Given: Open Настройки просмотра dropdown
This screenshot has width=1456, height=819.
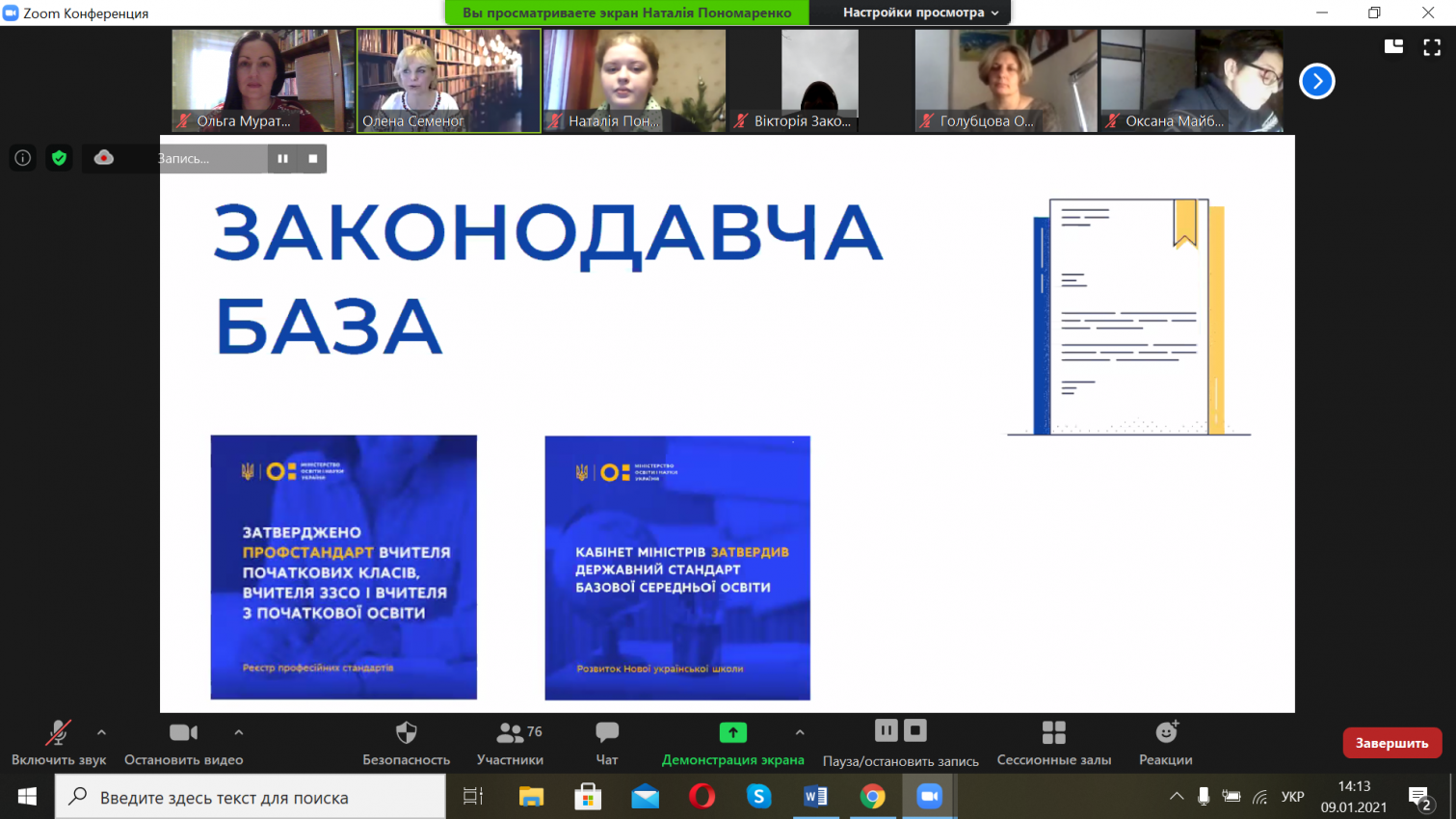Looking at the screenshot, I should click(921, 13).
